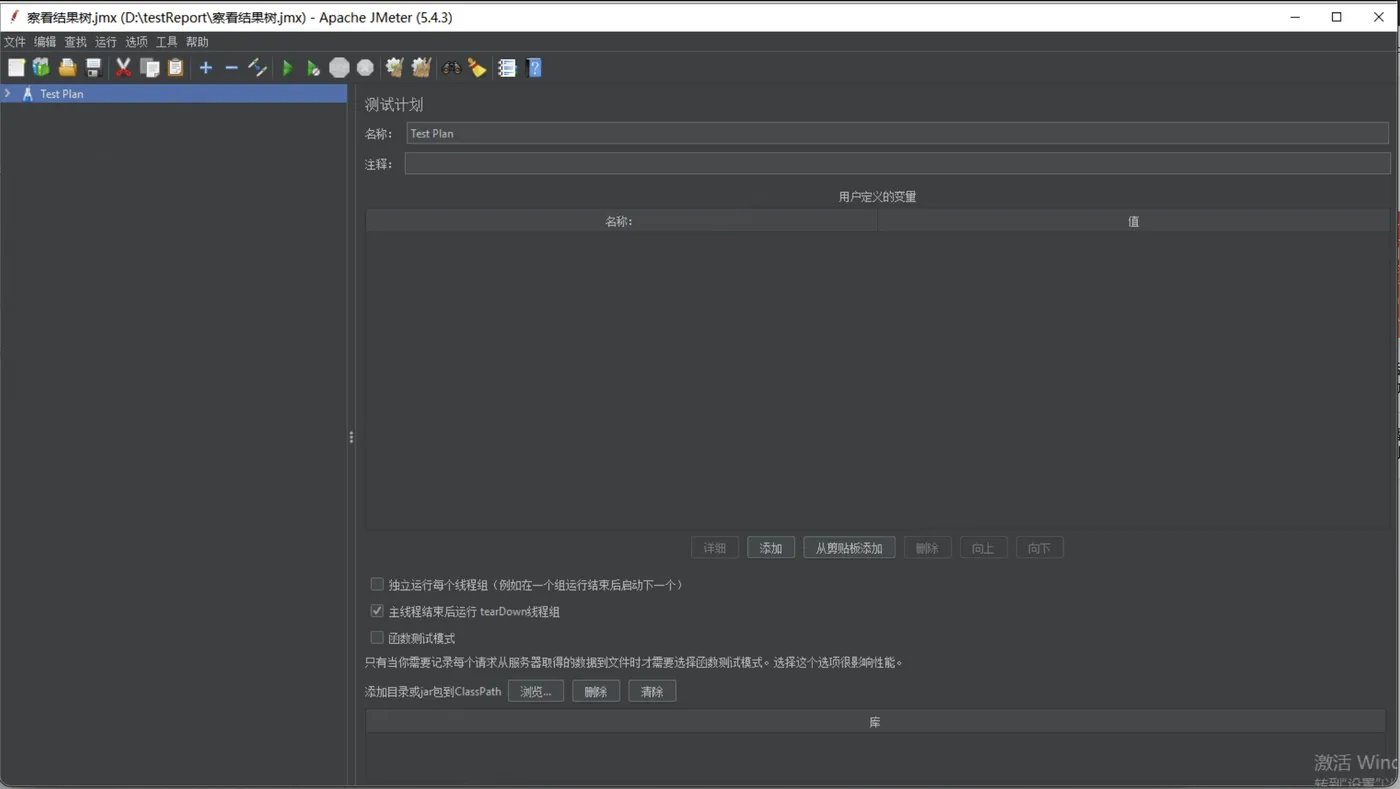Click the Help question mark icon
The height and width of the screenshot is (789, 1400).
click(534, 68)
